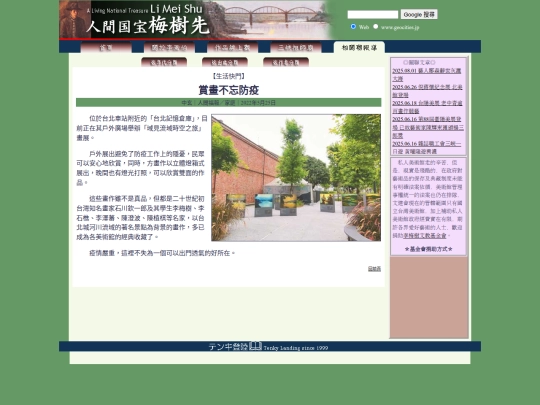
Task: Open the 作品線上看 tab
Action: pyautogui.click(x=232, y=47)
